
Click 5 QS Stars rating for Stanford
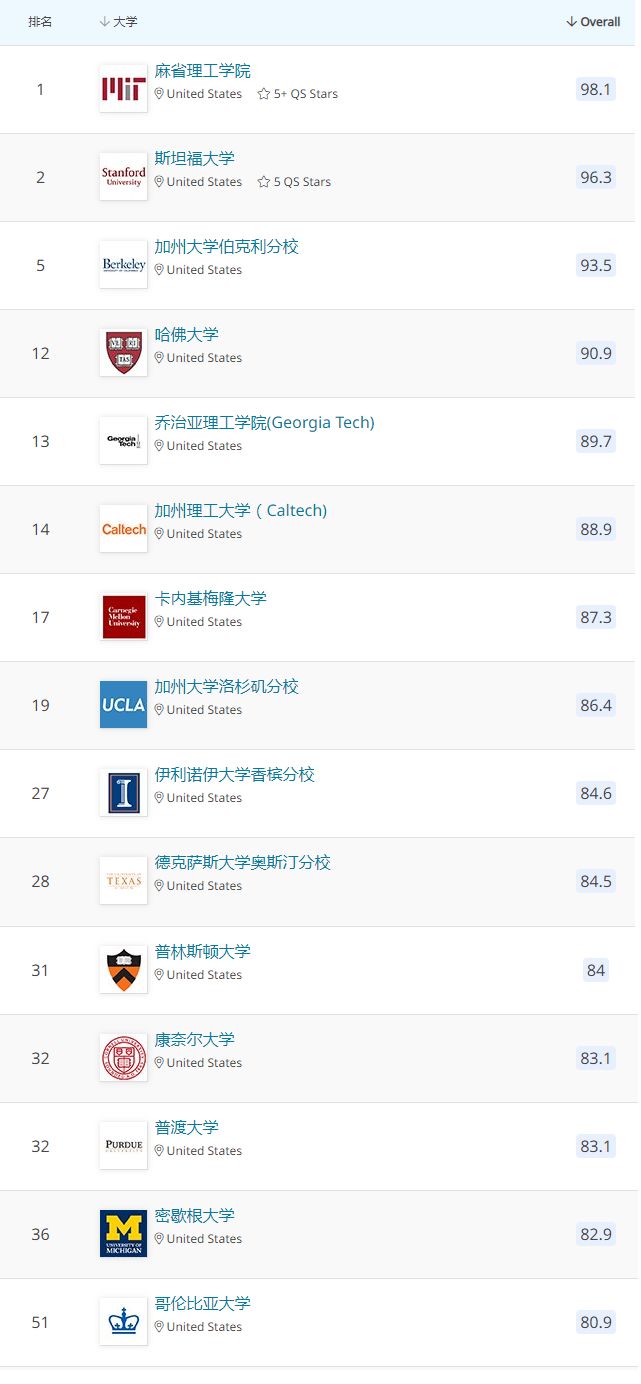294,182
